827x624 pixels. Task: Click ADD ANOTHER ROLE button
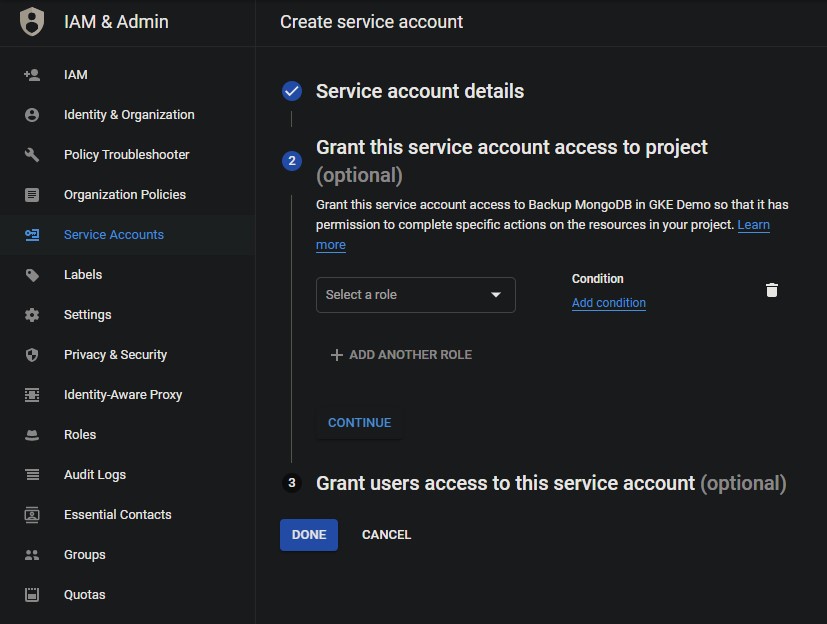coord(400,355)
